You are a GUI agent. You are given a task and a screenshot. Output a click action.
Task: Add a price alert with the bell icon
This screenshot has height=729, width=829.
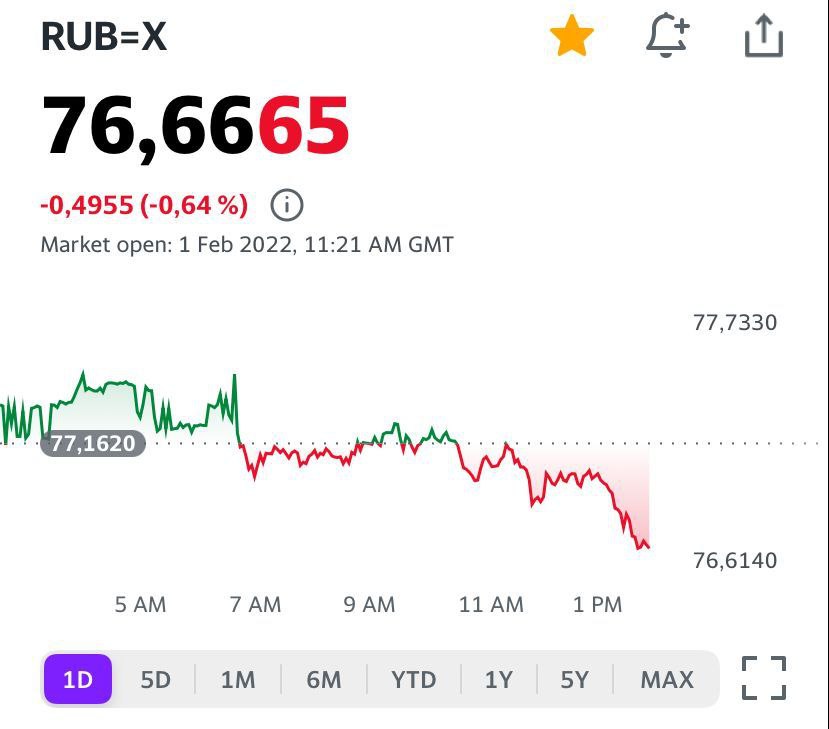pyautogui.click(x=667, y=37)
